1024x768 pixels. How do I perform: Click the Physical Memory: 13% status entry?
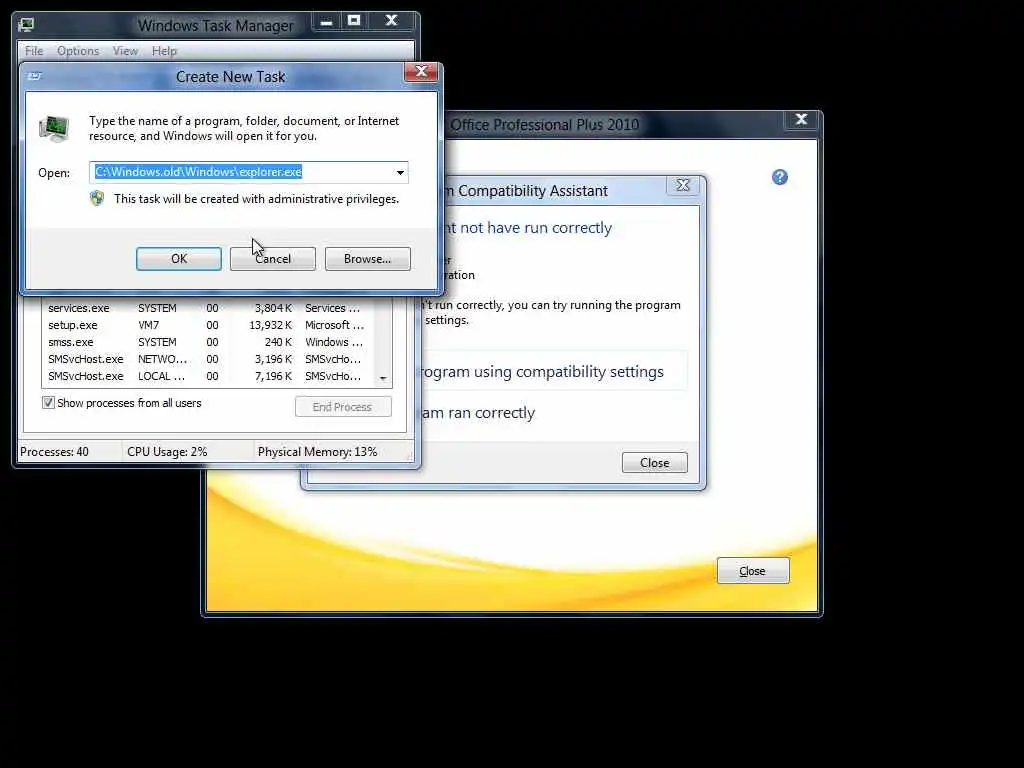317,452
